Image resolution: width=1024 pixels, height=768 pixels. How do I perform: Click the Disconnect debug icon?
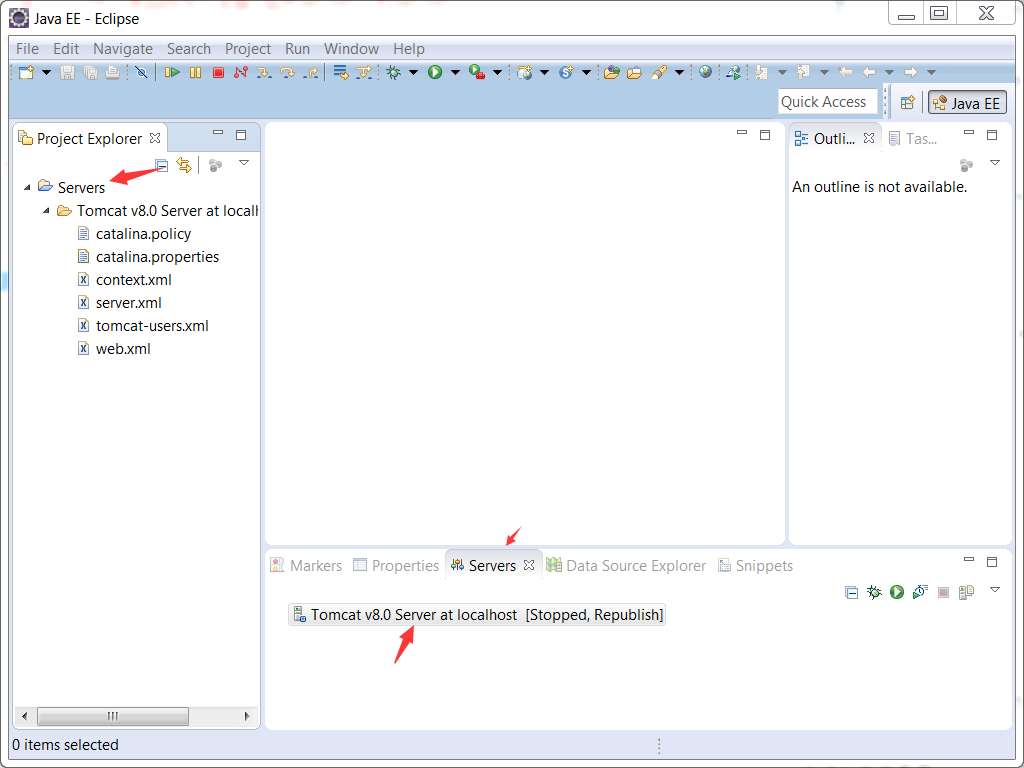coord(241,72)
